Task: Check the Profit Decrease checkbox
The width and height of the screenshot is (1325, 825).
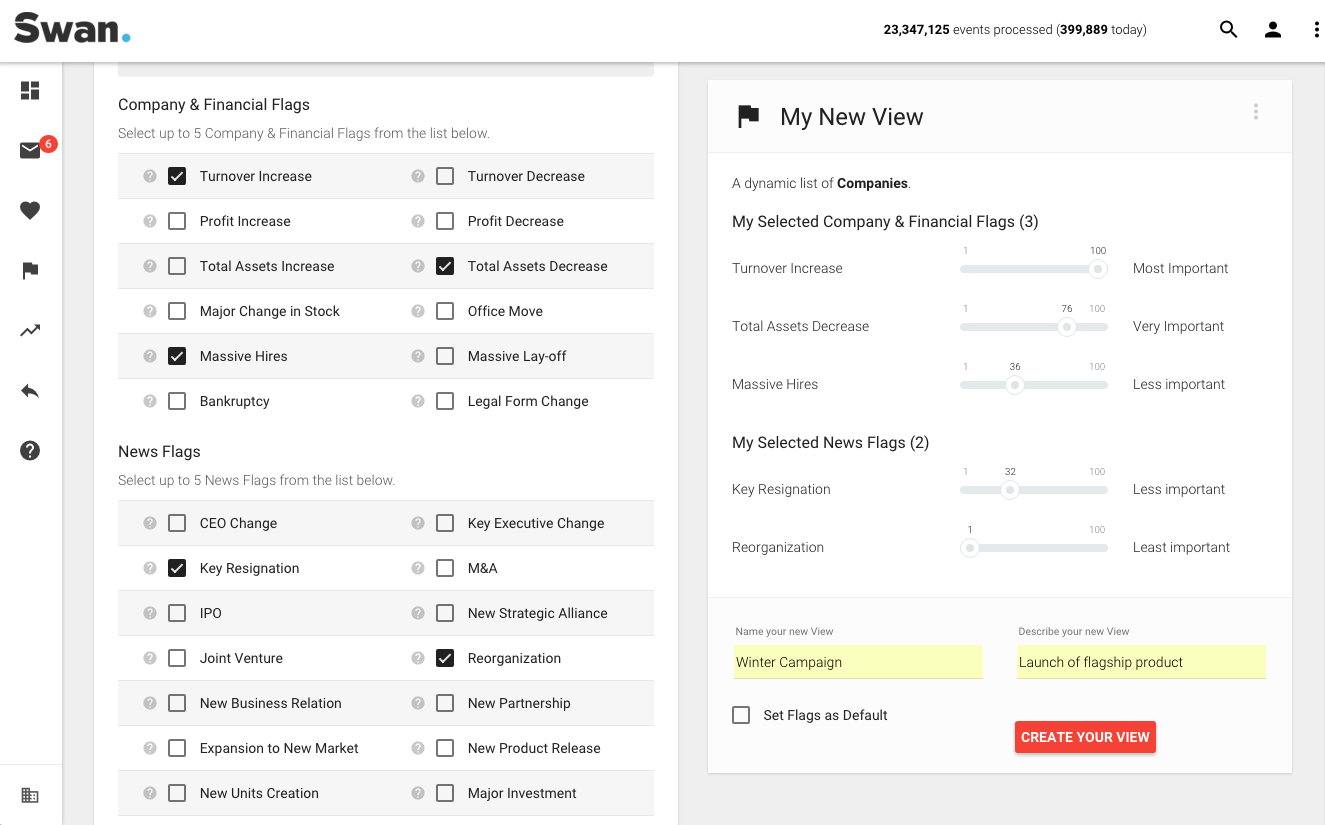Action: (445, 221)
